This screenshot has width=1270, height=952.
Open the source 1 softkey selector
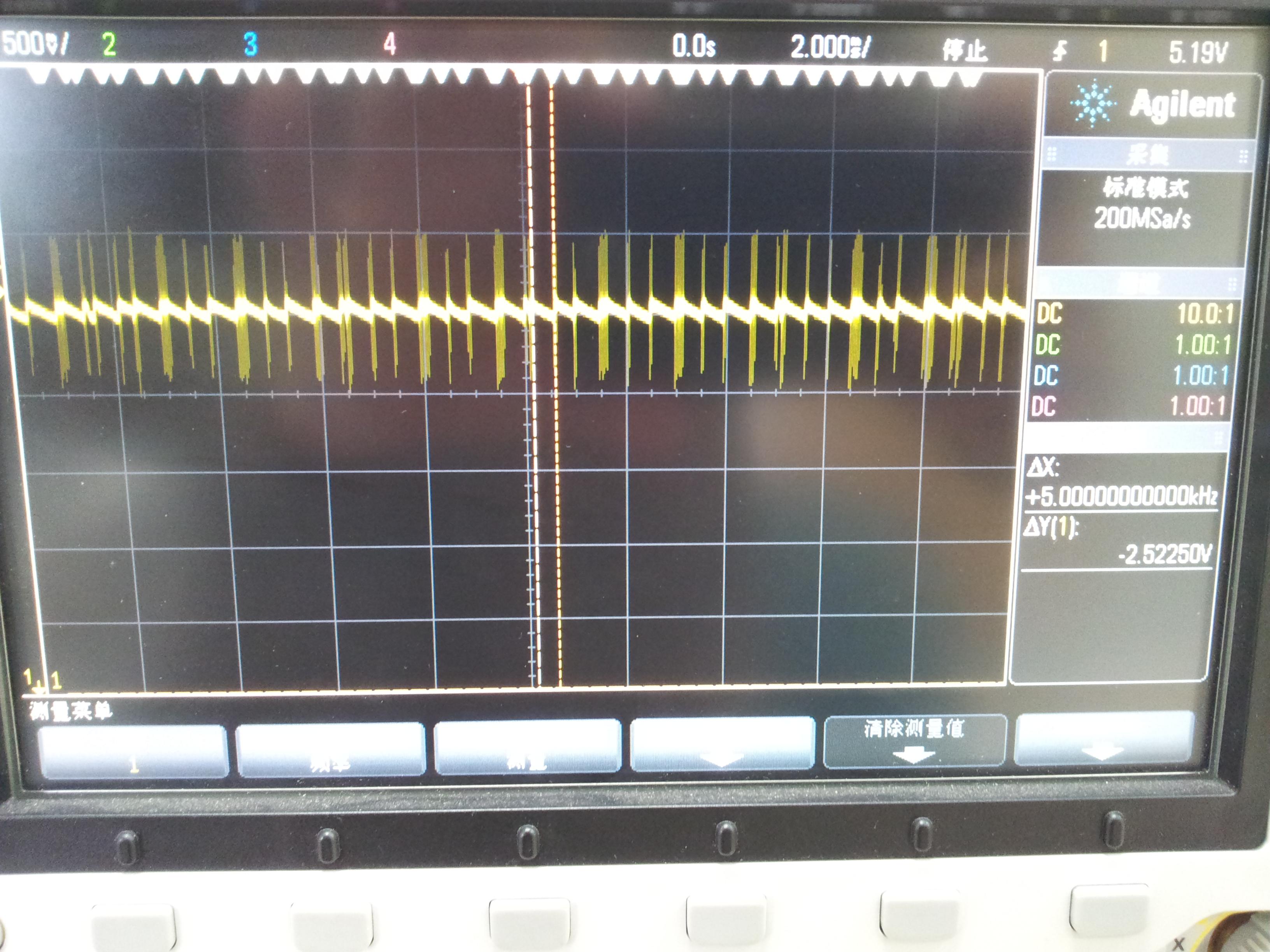[133, 752]
